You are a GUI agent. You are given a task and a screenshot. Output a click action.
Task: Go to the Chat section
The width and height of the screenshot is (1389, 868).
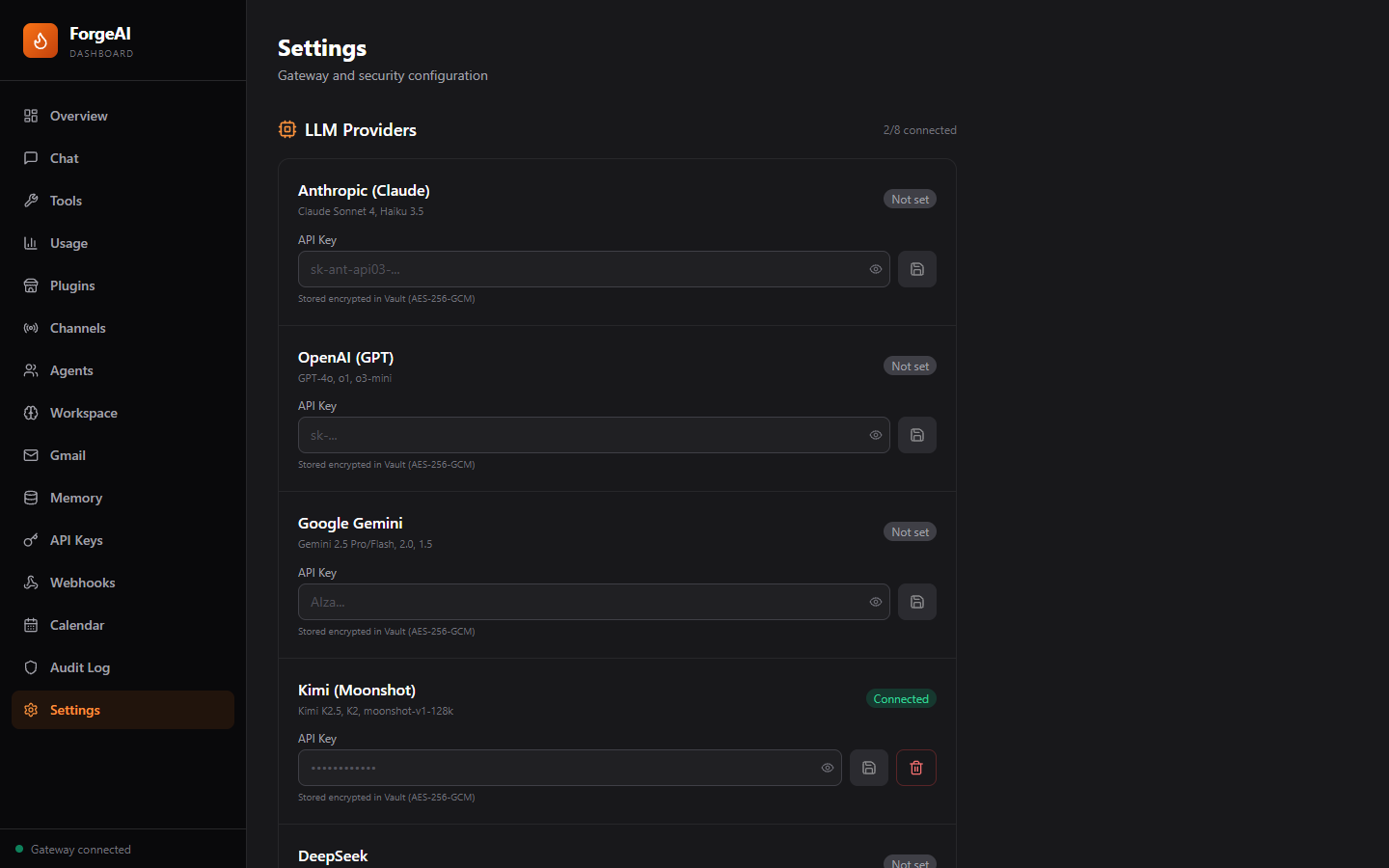tap(64, 158)
